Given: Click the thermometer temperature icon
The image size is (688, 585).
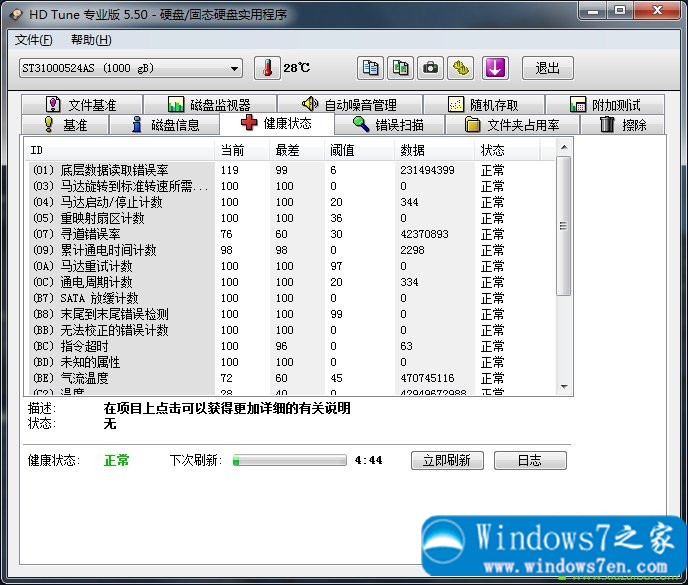Looking at the screenshot, I should [267, 68].
